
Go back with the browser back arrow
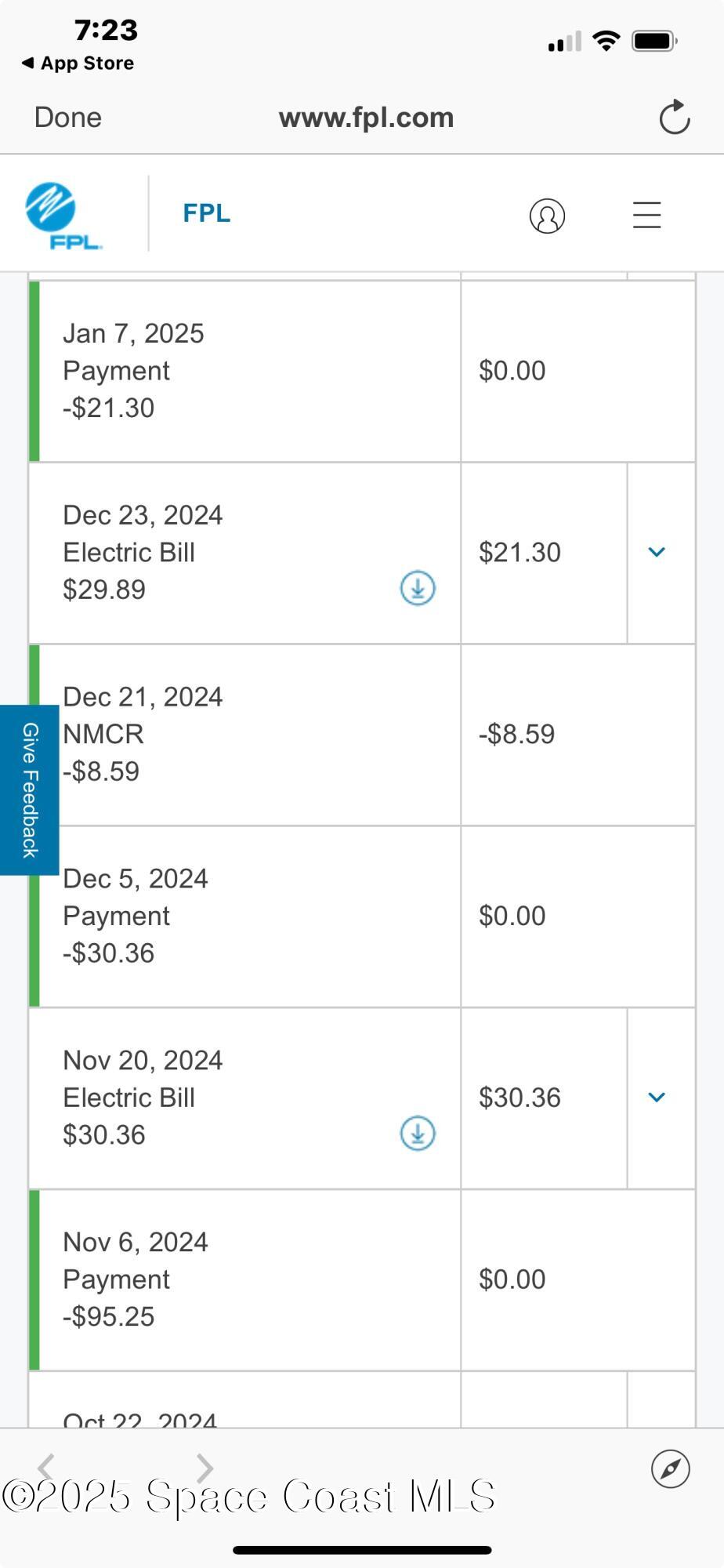(x=47, y=1467)
